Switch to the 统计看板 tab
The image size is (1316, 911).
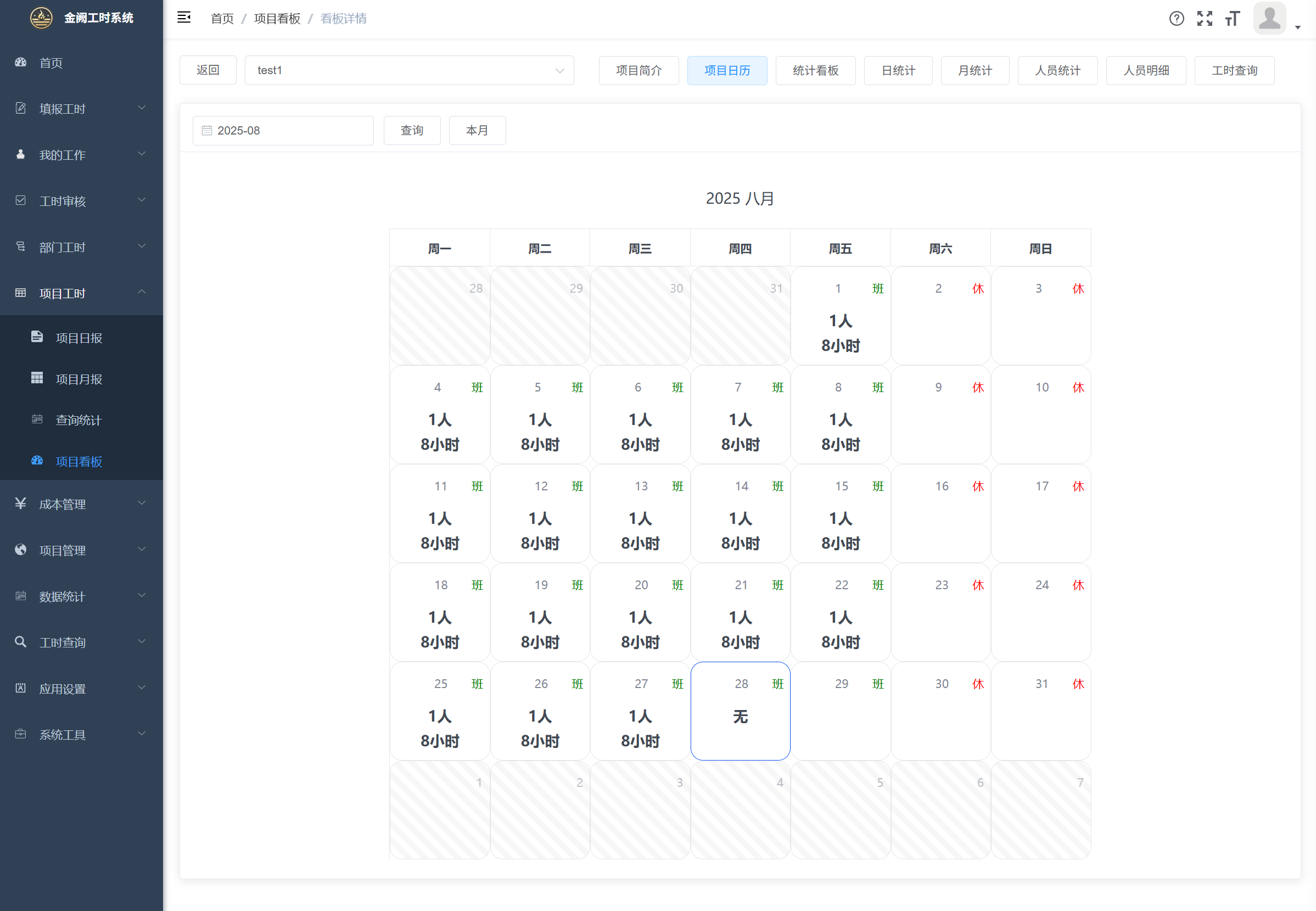pos(815,70)
